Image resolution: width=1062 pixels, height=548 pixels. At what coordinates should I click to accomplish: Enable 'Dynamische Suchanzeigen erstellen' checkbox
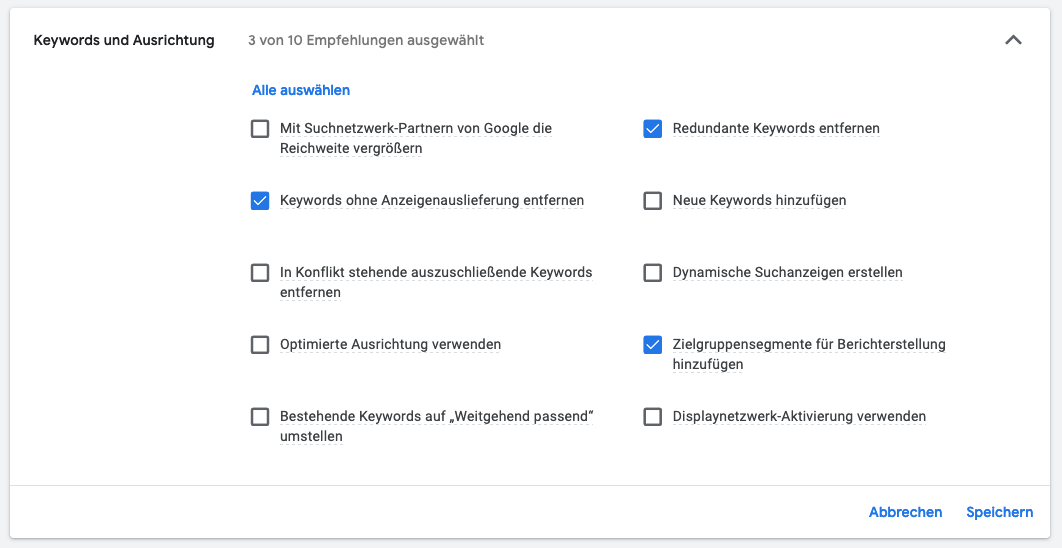[653, 273]
